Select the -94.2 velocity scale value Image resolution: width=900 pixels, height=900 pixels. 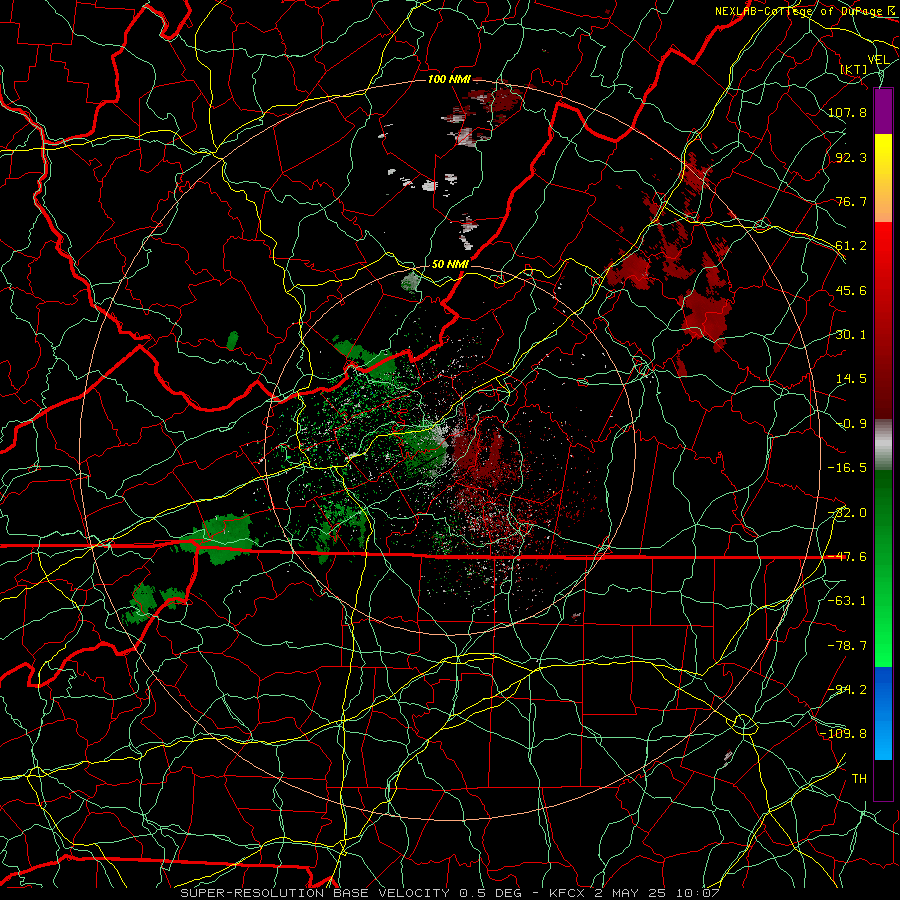tap(847, 690)
